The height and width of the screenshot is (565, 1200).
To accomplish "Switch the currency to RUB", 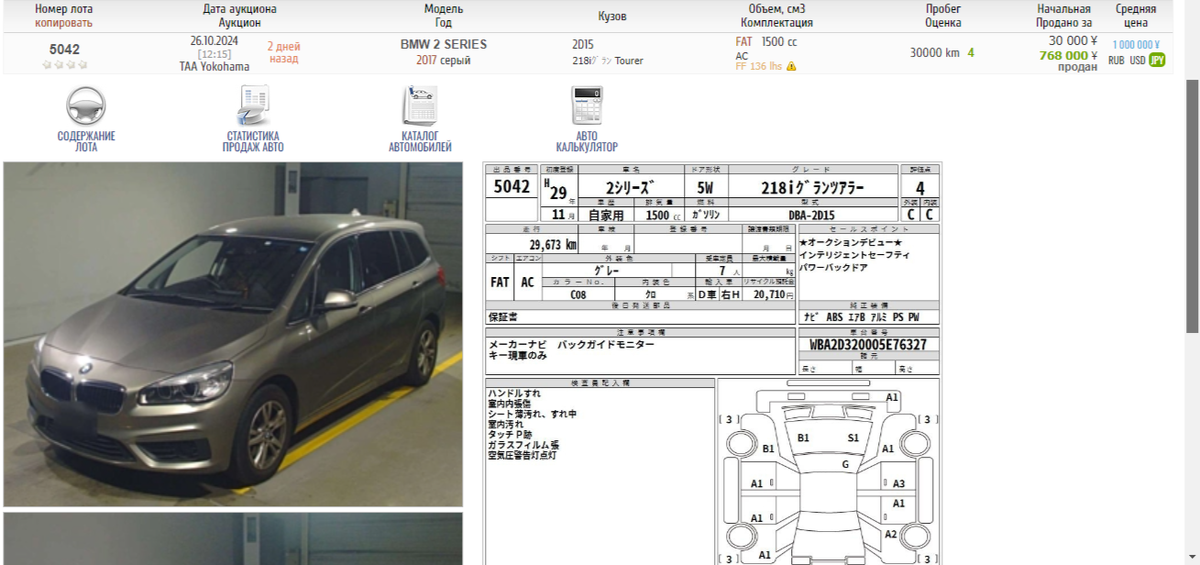I will 1116,60.
